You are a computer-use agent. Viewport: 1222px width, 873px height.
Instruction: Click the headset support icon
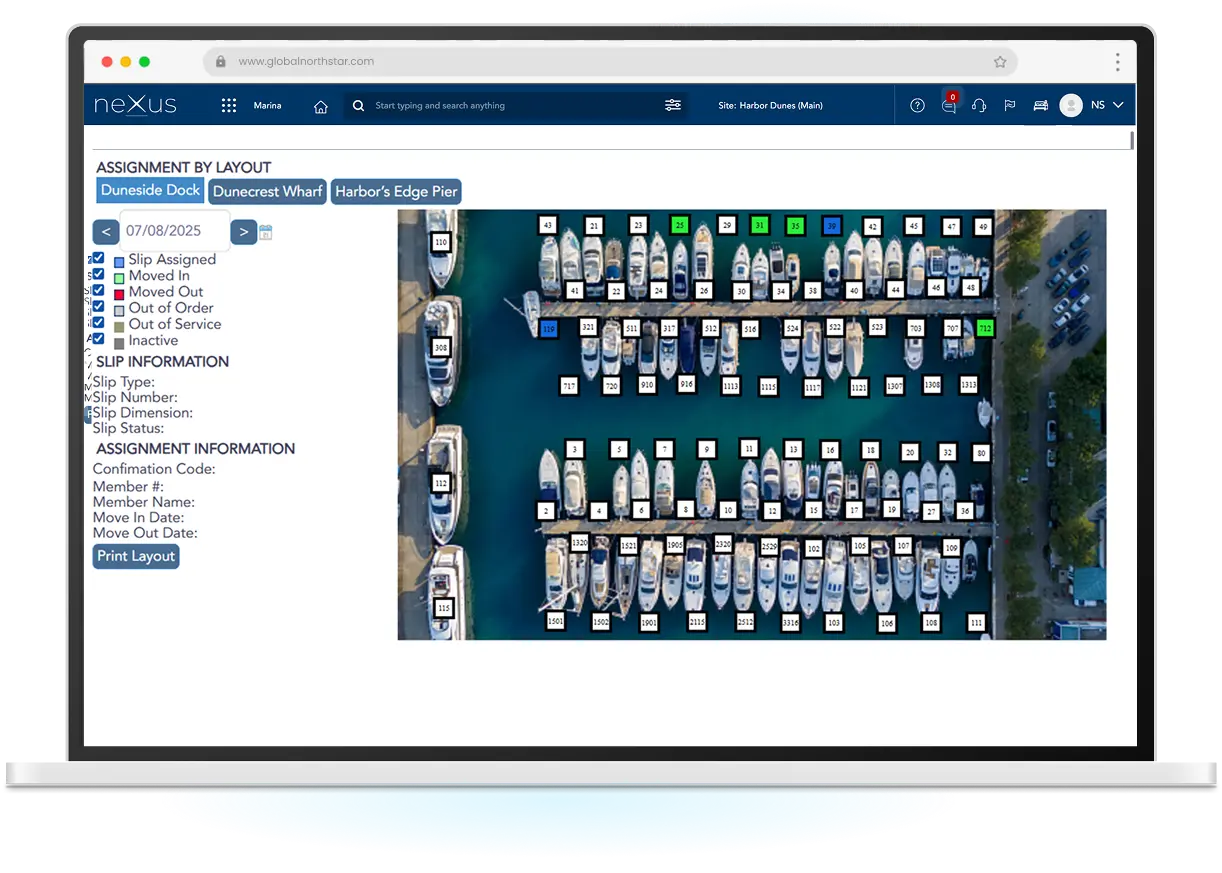pyautogui.click(x=979, y=105)
